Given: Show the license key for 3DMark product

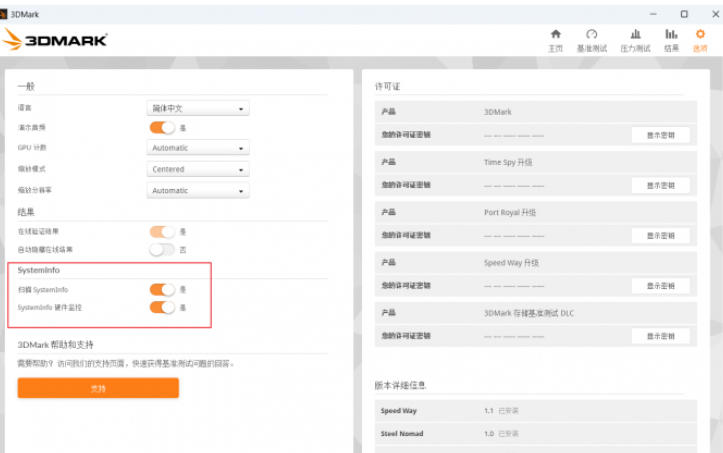Looking at the screenshot, I should click(x=660, y=135).
